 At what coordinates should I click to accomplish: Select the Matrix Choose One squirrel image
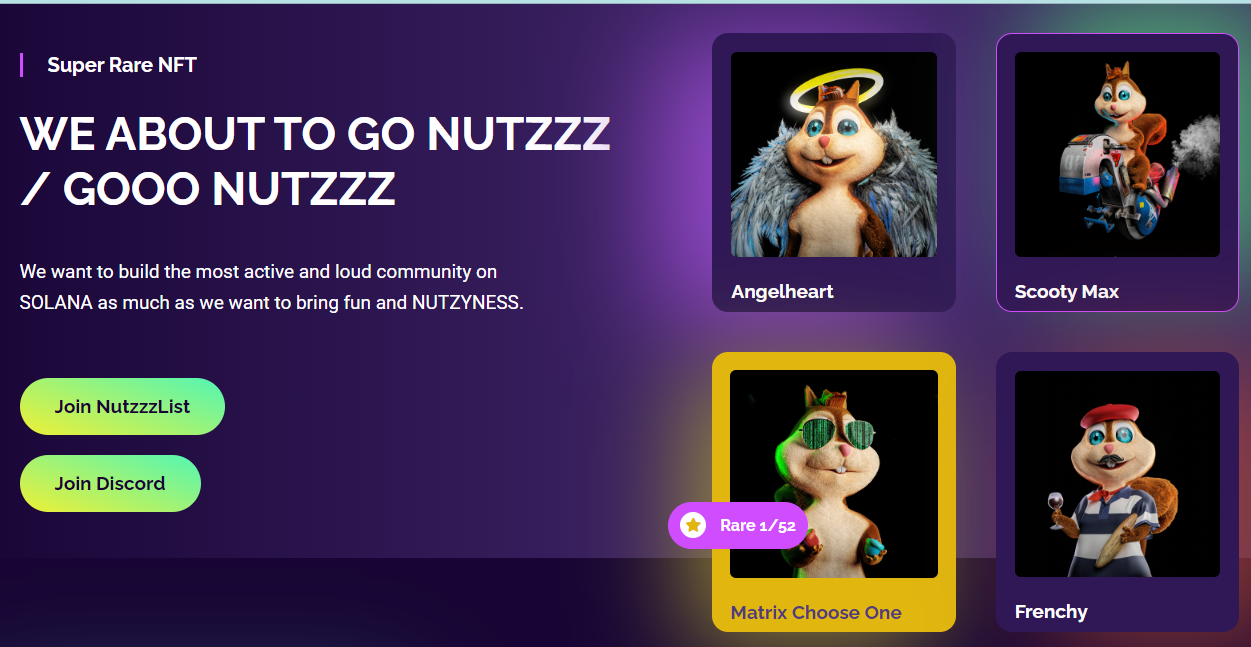click(834, 474)
